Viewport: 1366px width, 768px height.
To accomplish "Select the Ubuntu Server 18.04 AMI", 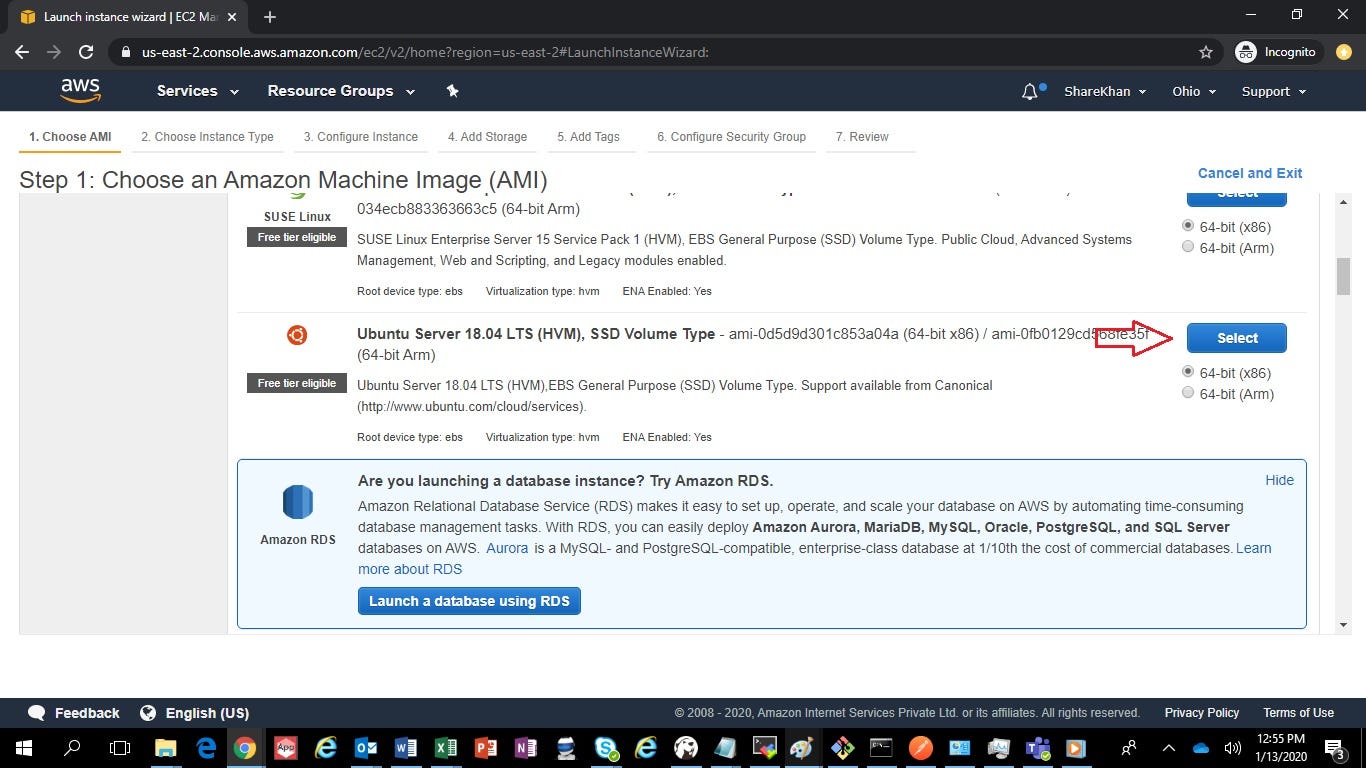I will pyautogui.click(x=1236, y=338).
